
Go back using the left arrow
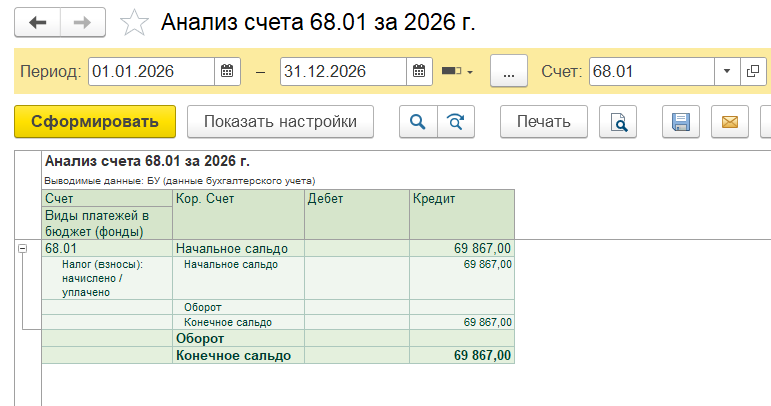pos(38,22)
